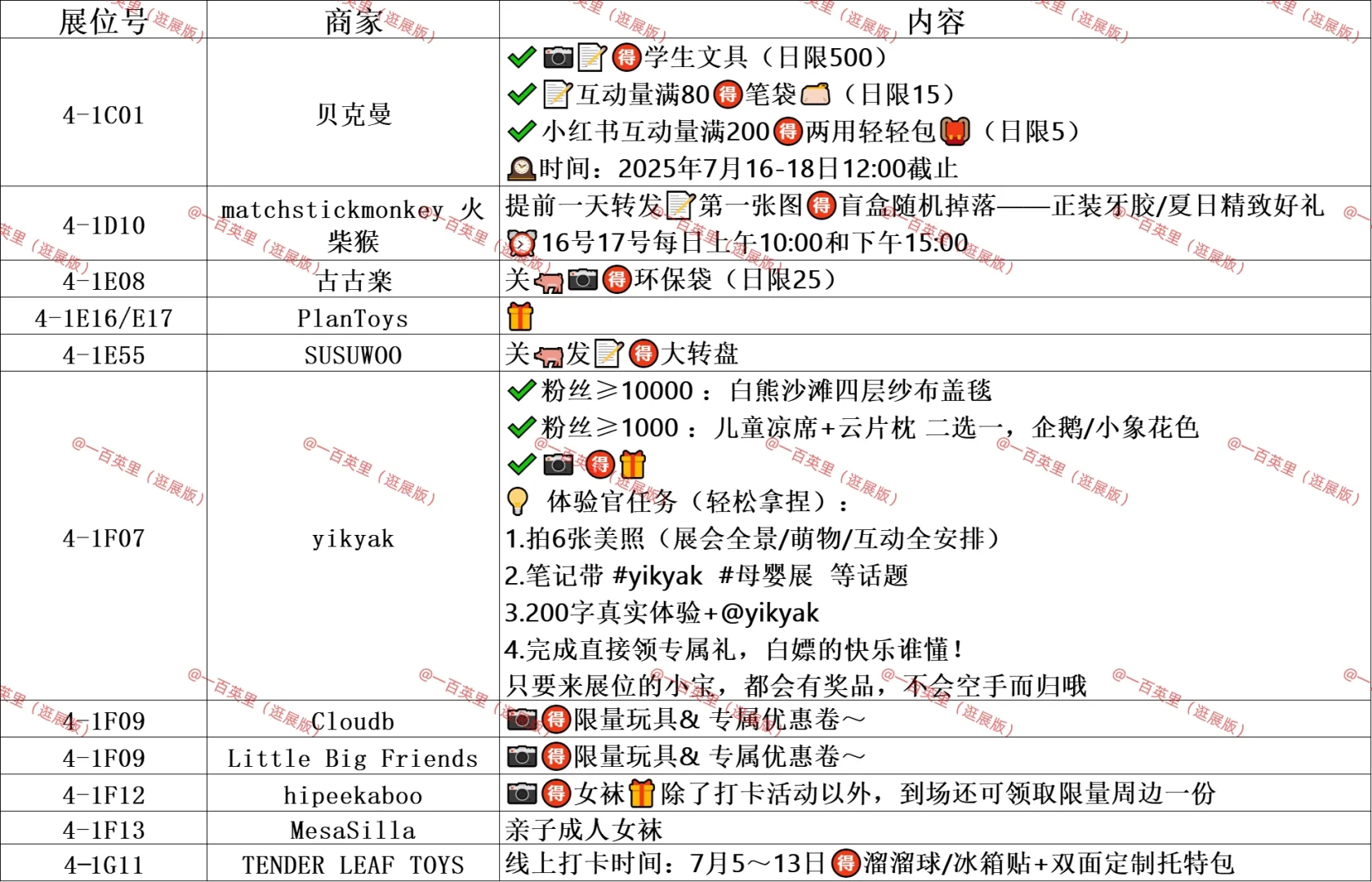Select the matchstickmonkey 火柴猴 merchant cell

[x=353, y=224]
